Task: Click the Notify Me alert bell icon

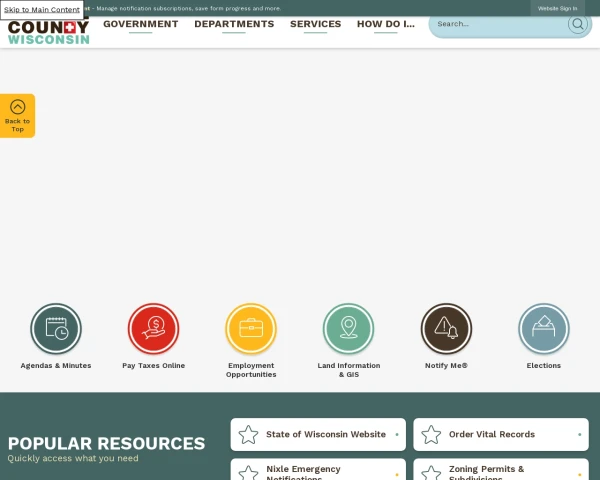Action: 446,328
